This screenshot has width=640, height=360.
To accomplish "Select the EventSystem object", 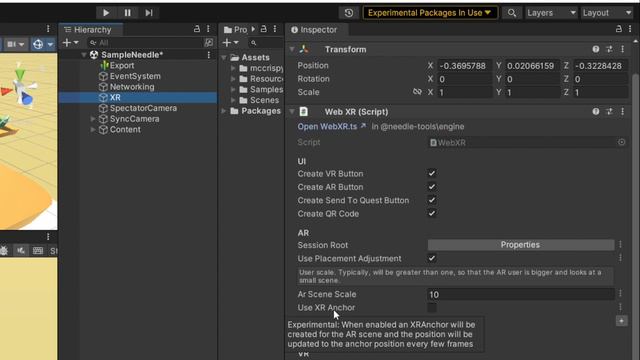I will (135, 76).
